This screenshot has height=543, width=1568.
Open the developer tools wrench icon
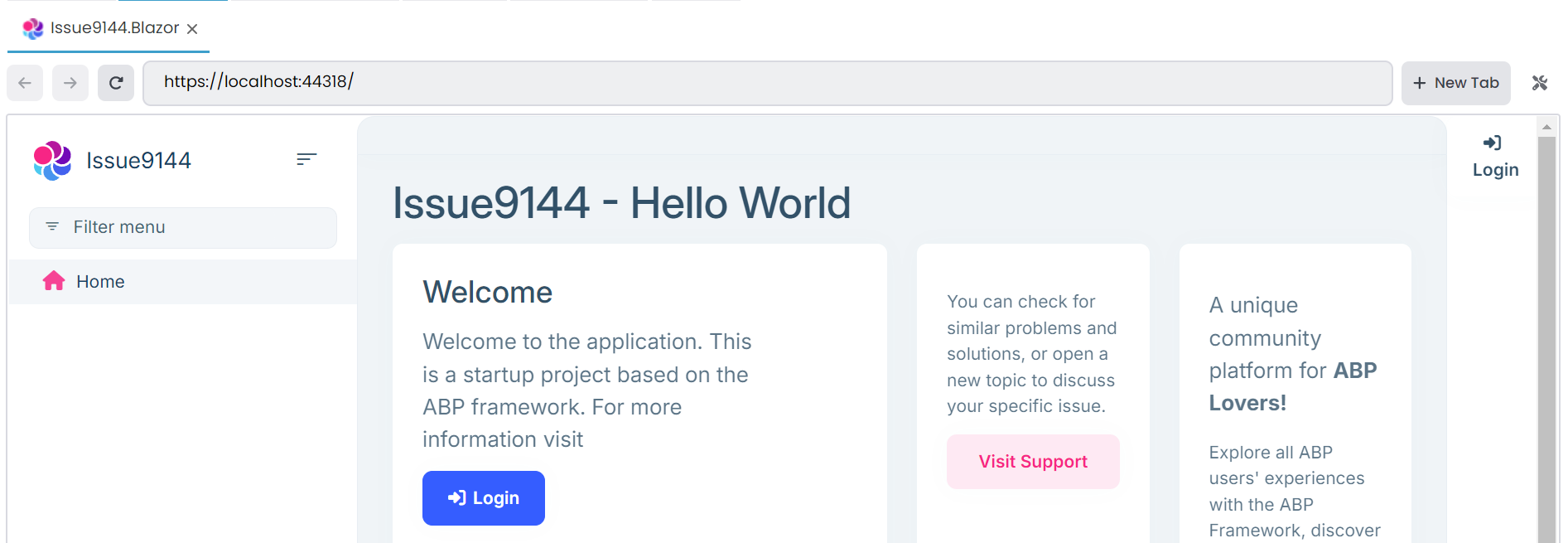[x=1540, y=83]
